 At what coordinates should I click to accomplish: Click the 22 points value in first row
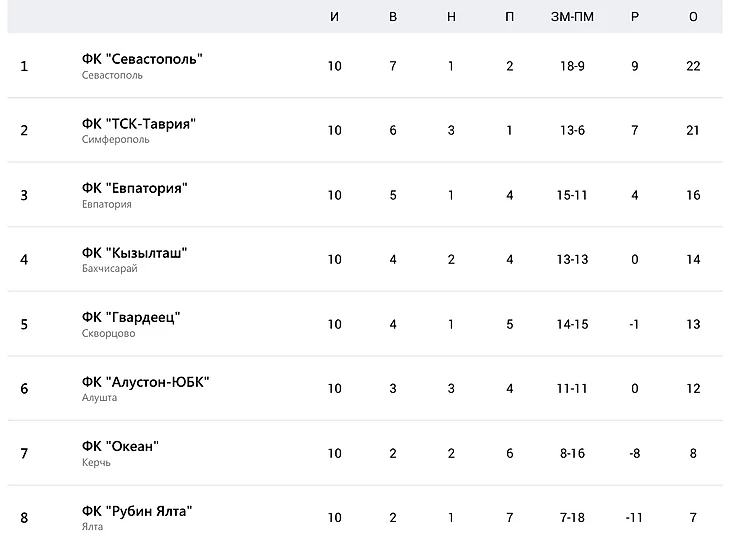pyautogui.click(x=693, y=66)
